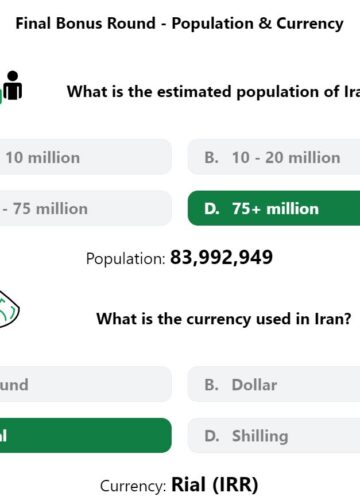Choose the '- 75 million' answer option
360x504 pixels.
pos(86,208)
